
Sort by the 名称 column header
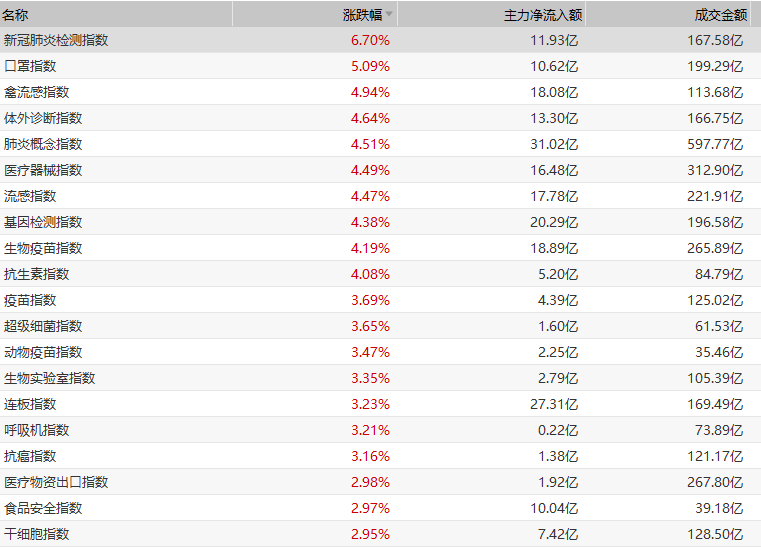(16, 15)
